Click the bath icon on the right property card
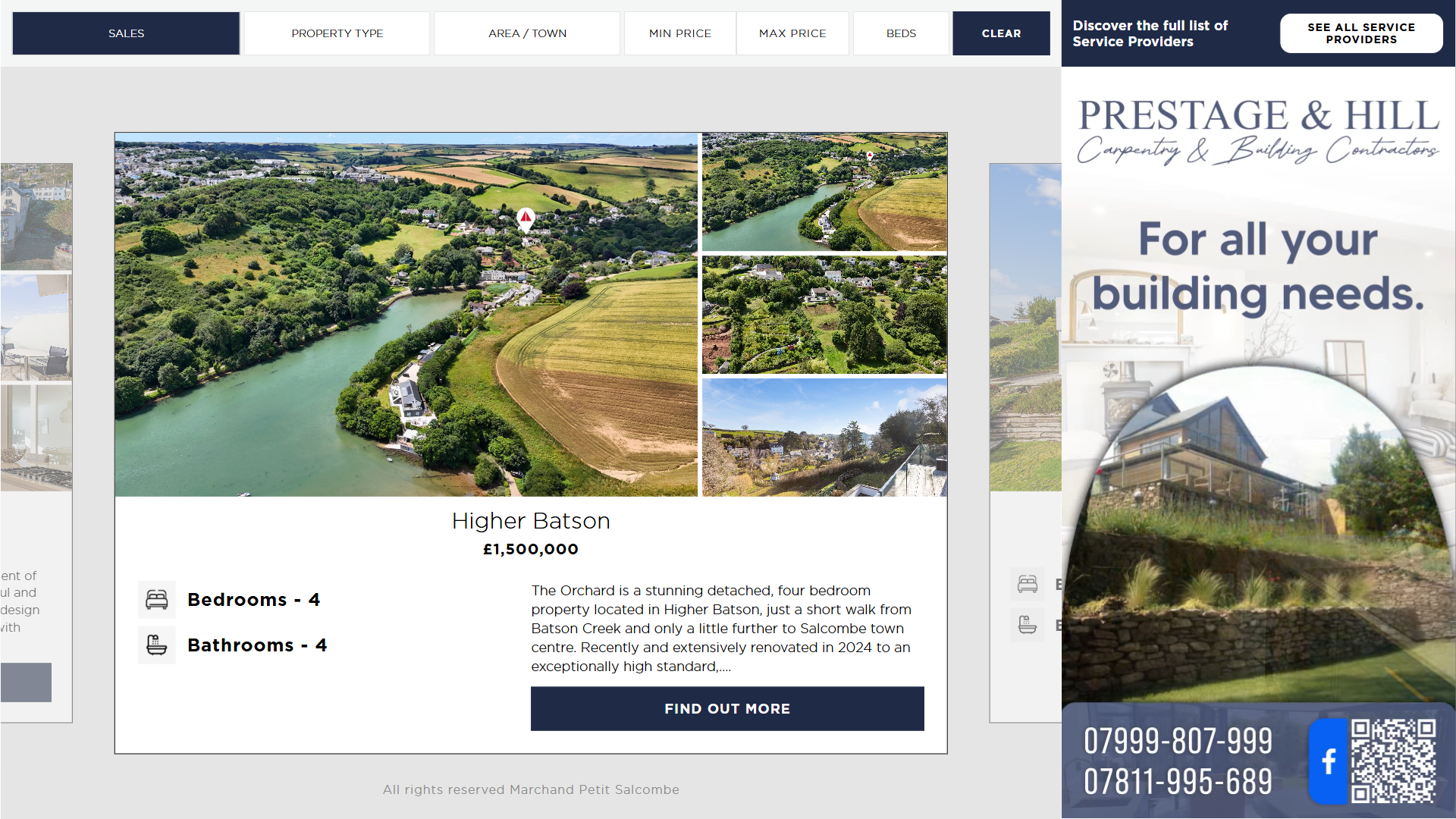The image size is (1456, 819). 1028,625
